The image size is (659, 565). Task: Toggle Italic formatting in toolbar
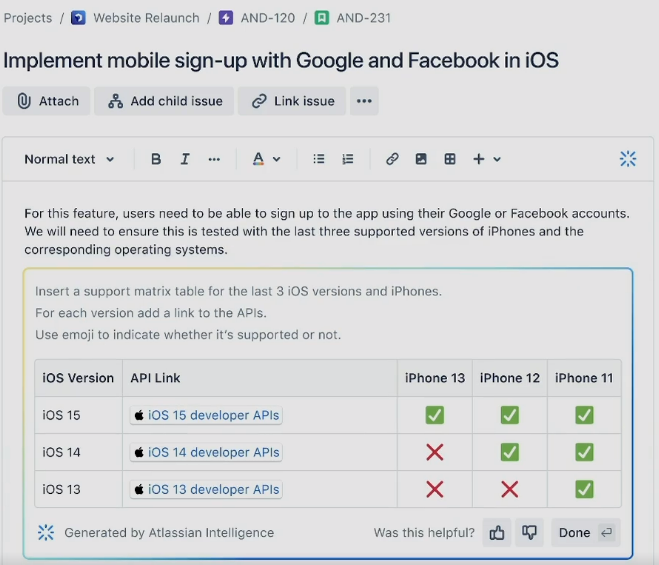[x=185, y=159]
